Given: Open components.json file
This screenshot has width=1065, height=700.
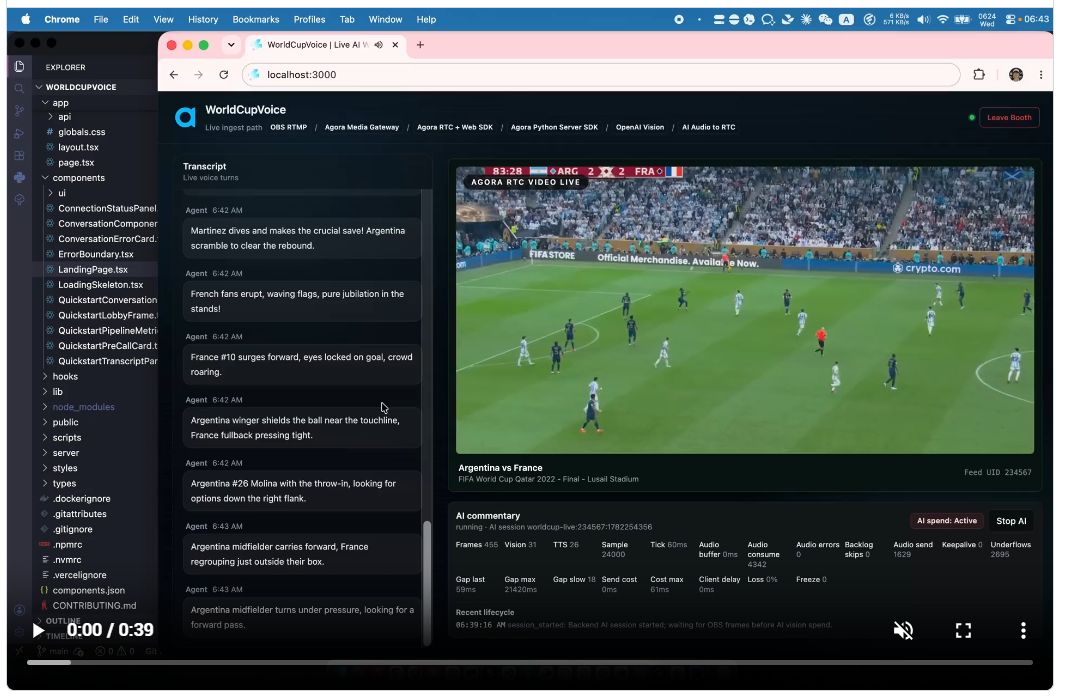Looking at the screenshot, I should click(x=88, y=591).
